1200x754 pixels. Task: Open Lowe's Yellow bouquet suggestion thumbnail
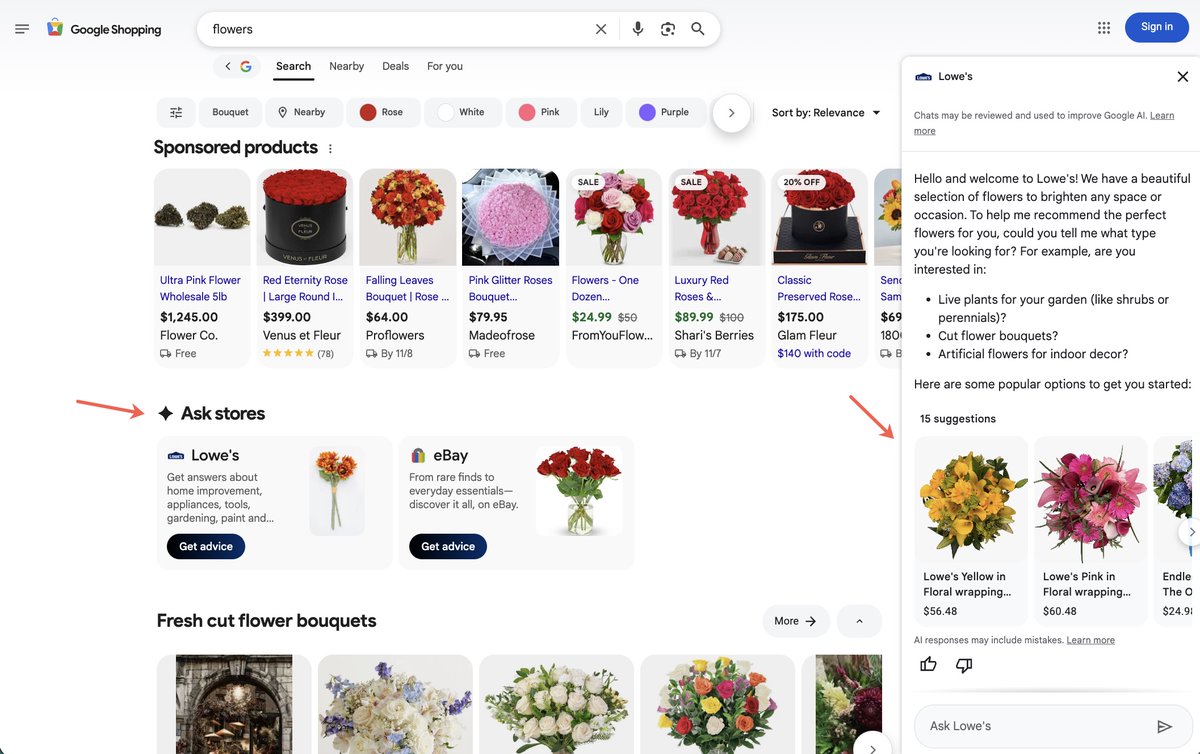(971, 499)
